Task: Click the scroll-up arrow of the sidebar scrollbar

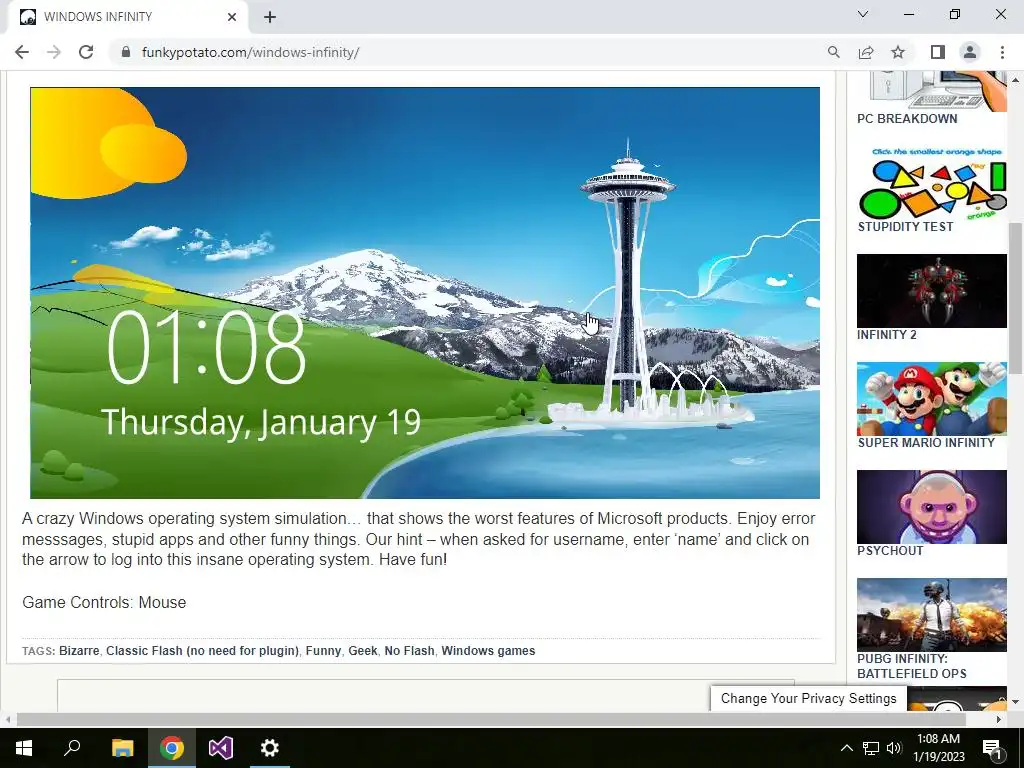Action: tap(1016, 80)
